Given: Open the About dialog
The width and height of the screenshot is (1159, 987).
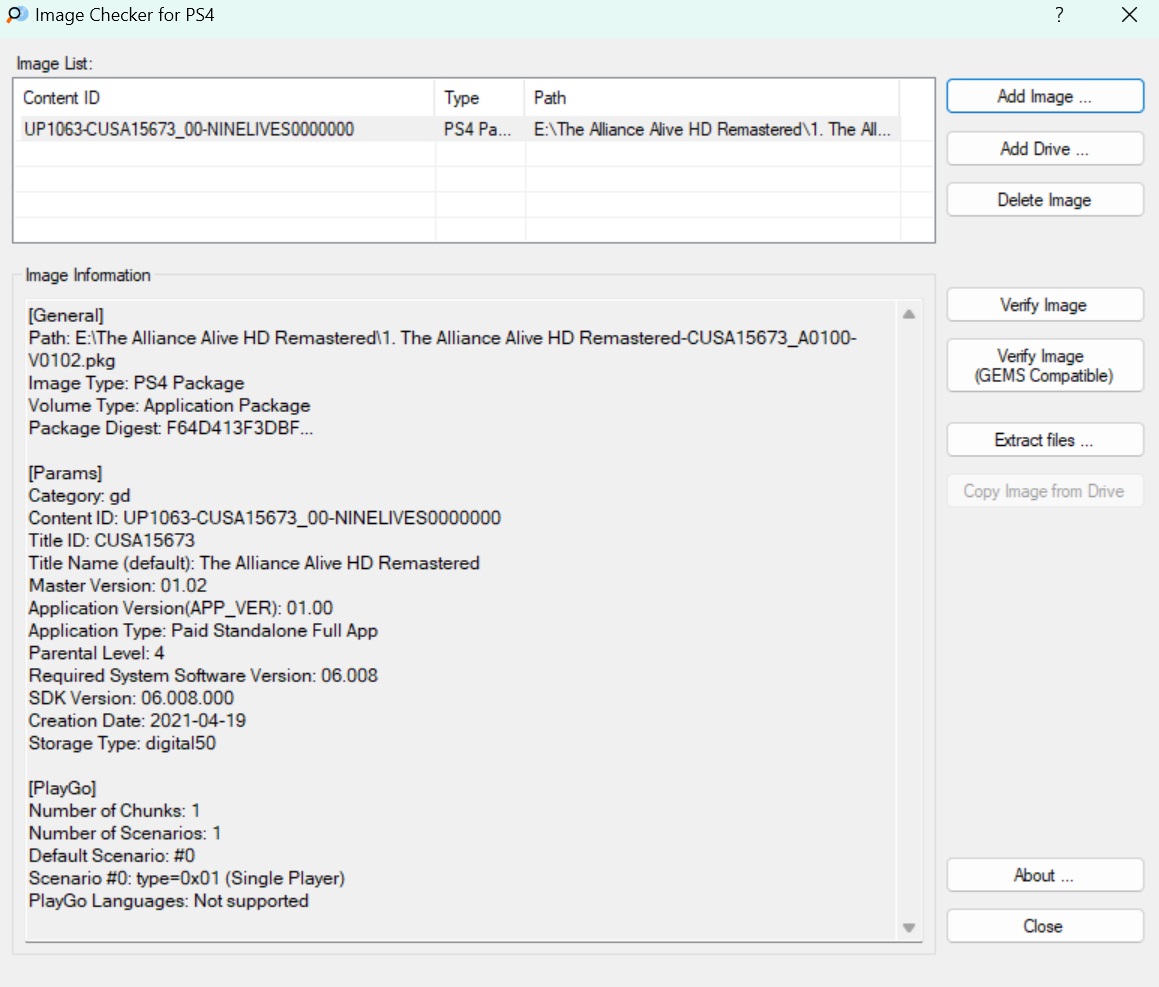Looking at the screenshot, I should [x=1044, y=876].
